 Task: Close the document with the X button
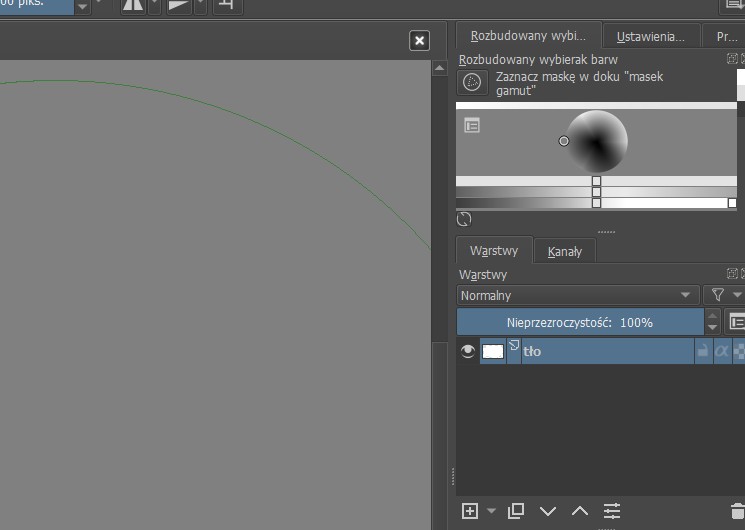coord(420,40)
